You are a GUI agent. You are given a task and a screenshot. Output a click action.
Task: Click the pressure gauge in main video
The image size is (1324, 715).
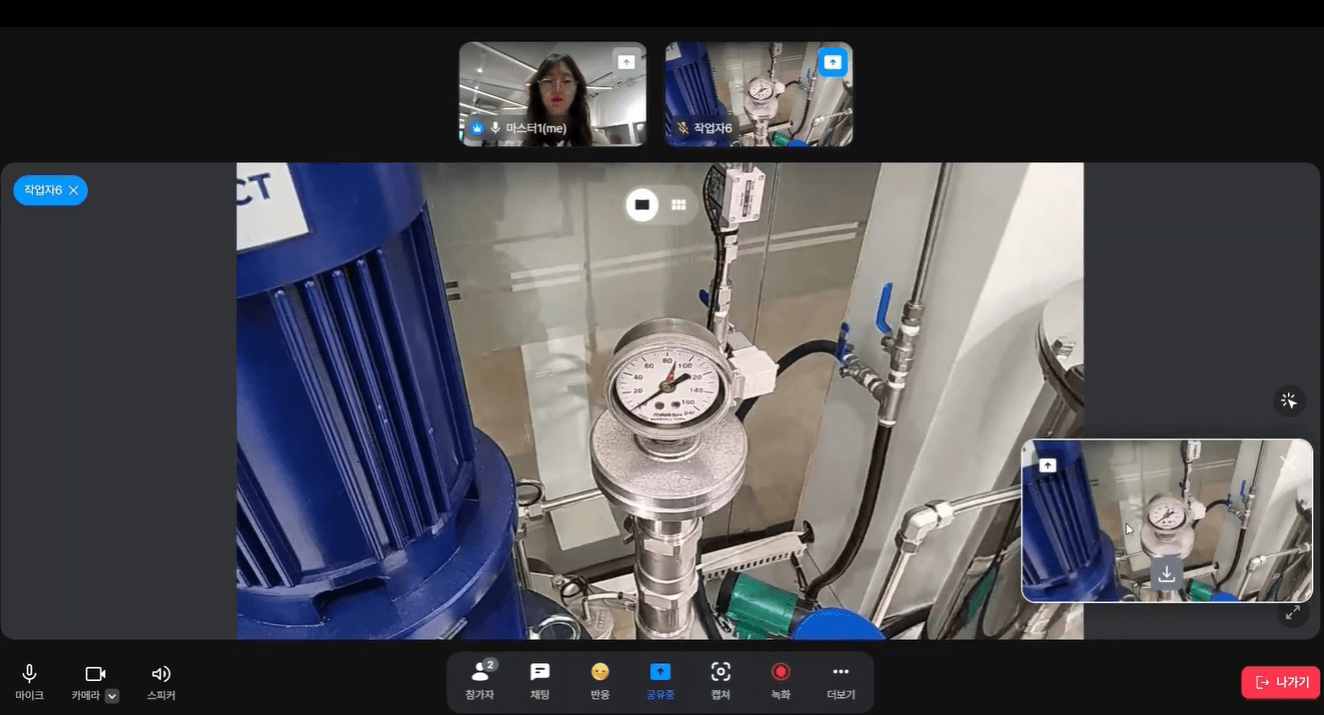(669, 382)
